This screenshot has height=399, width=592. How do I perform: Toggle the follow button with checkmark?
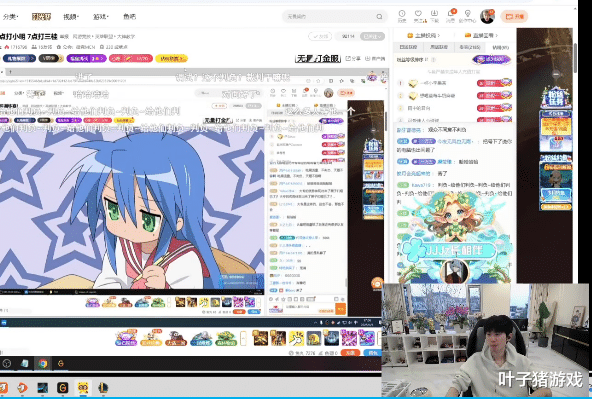point(320,36)
